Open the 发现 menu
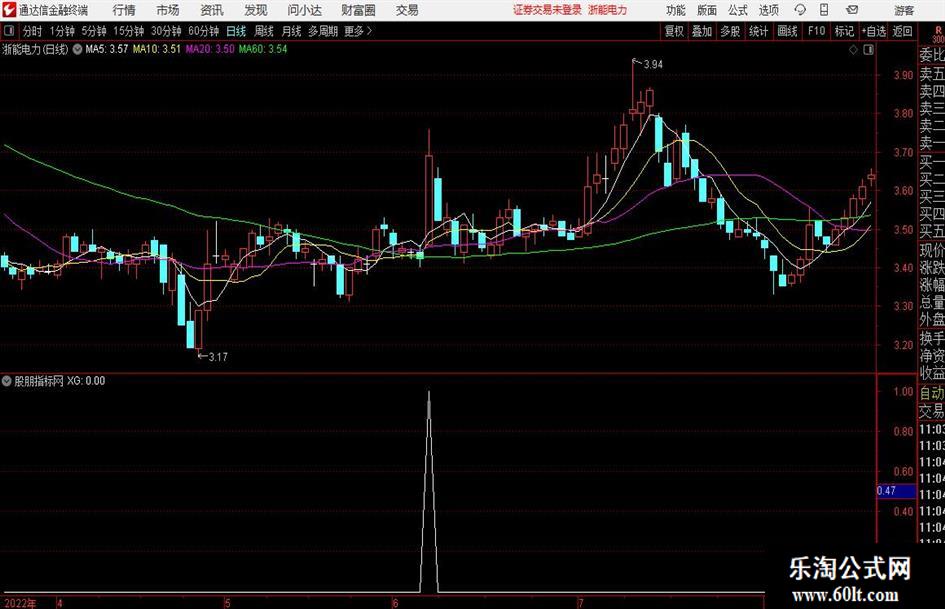 pyautogui.click(x=256, y=10)
